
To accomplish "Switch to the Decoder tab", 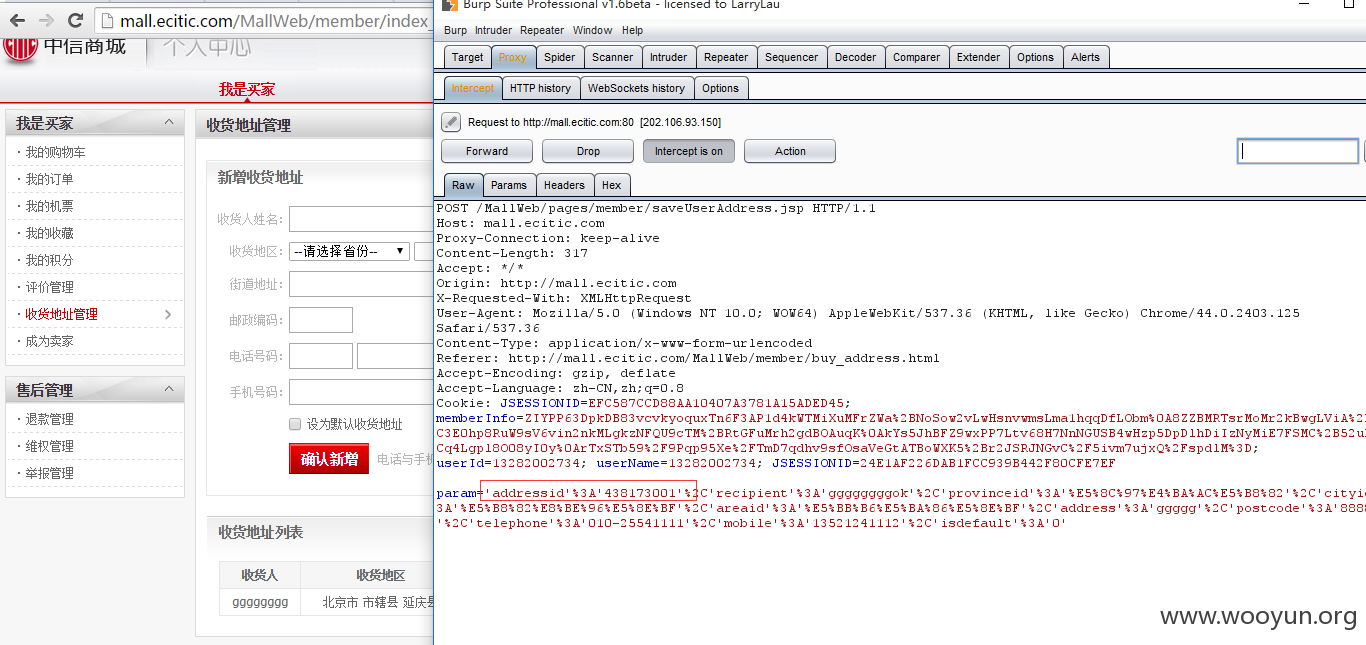I will pyautogui.click(x=855, y=57).
